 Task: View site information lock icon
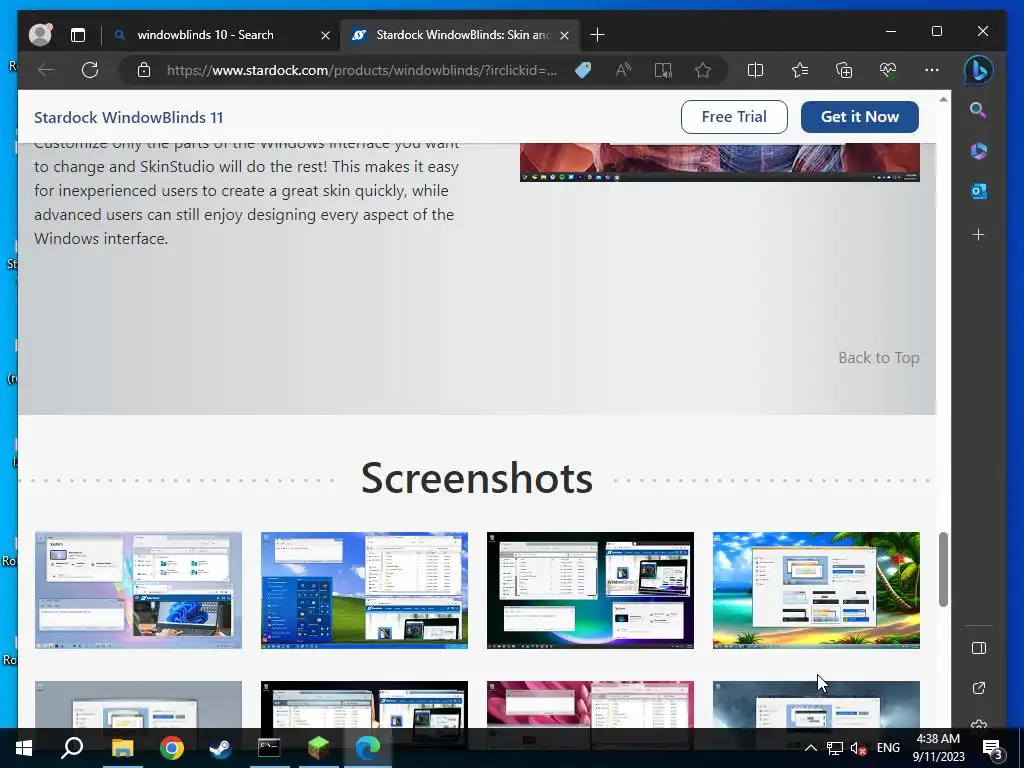(x=144, y=70)
